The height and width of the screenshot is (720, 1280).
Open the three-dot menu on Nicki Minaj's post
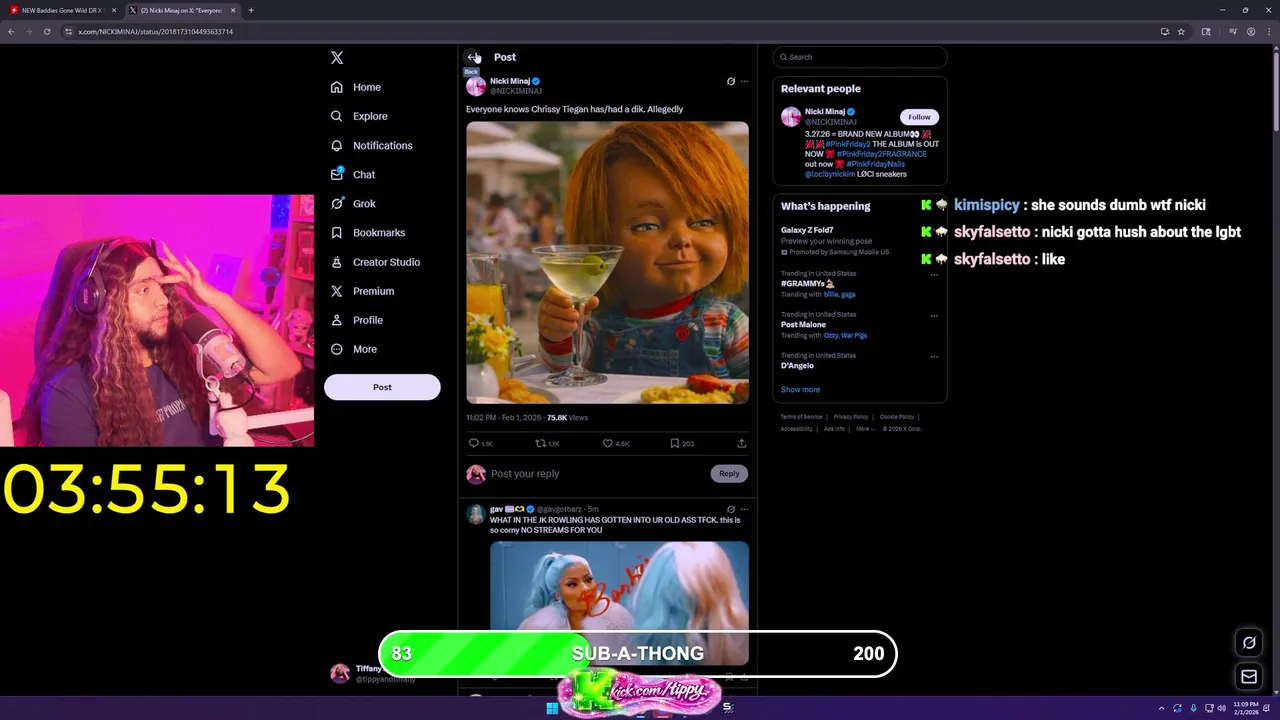tap(744, 81)
